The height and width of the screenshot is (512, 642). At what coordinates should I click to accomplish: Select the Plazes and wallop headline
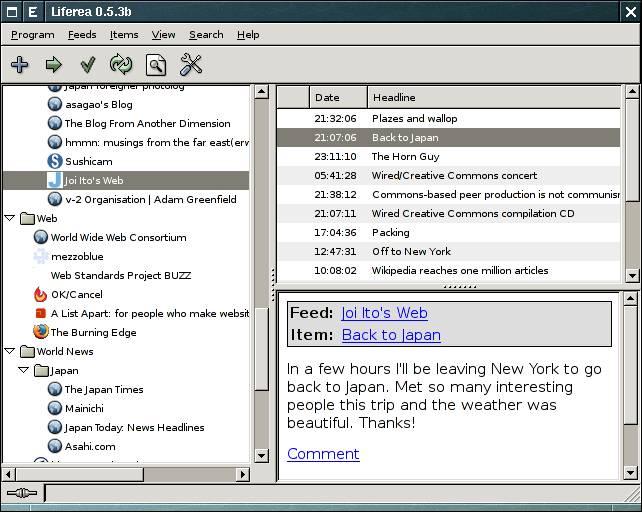click(448, 118)
